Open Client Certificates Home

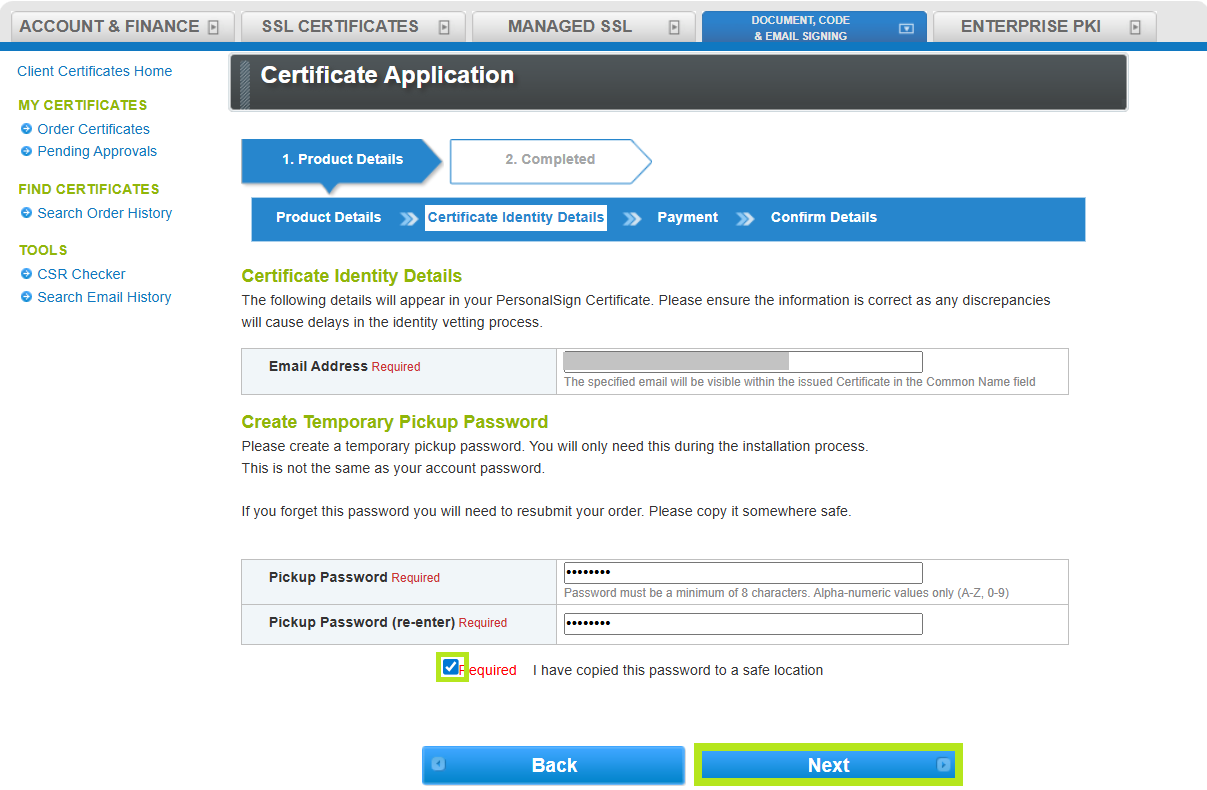coord(94,71)
